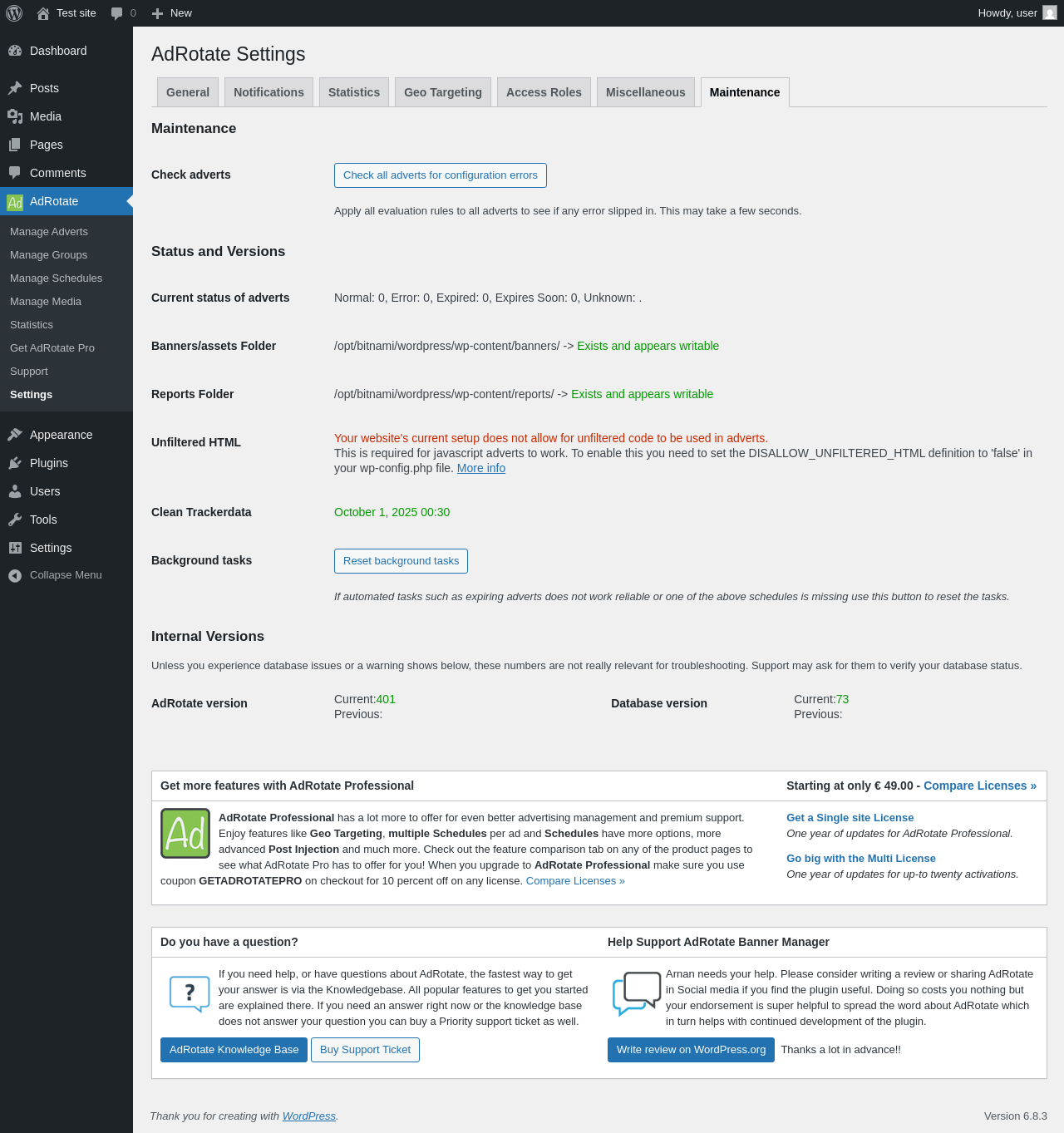Open Manage Groups submenu item

coord(48,255)
